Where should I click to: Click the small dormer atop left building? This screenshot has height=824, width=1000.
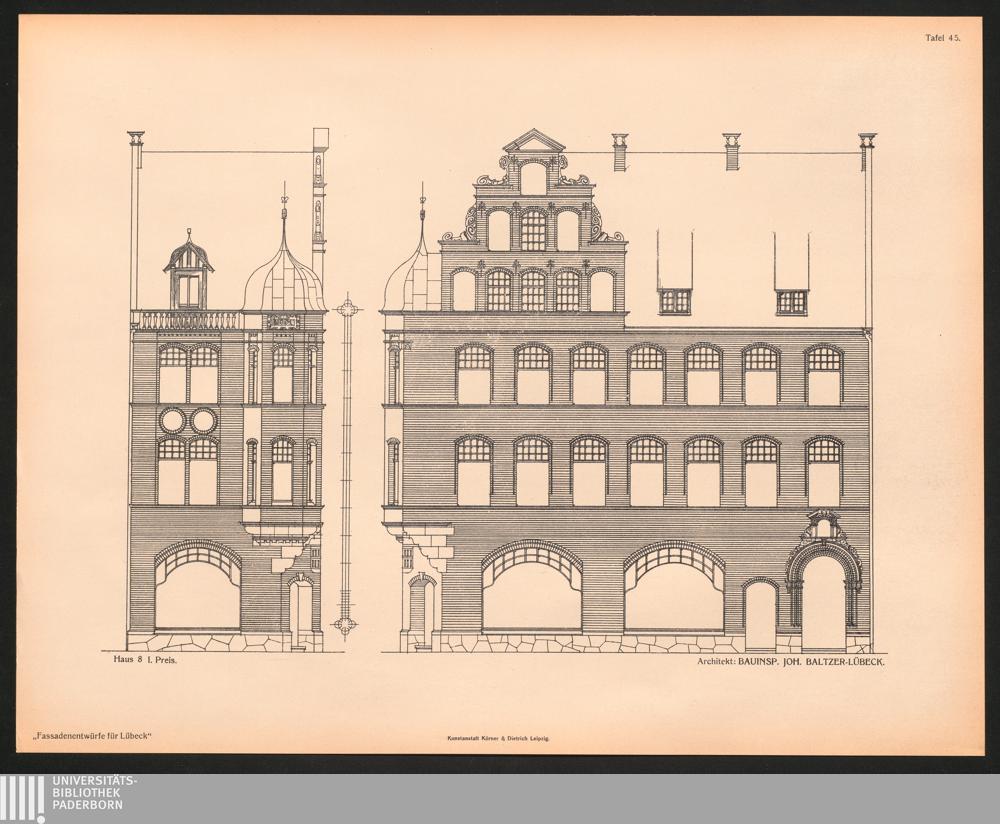coord(189,273)
